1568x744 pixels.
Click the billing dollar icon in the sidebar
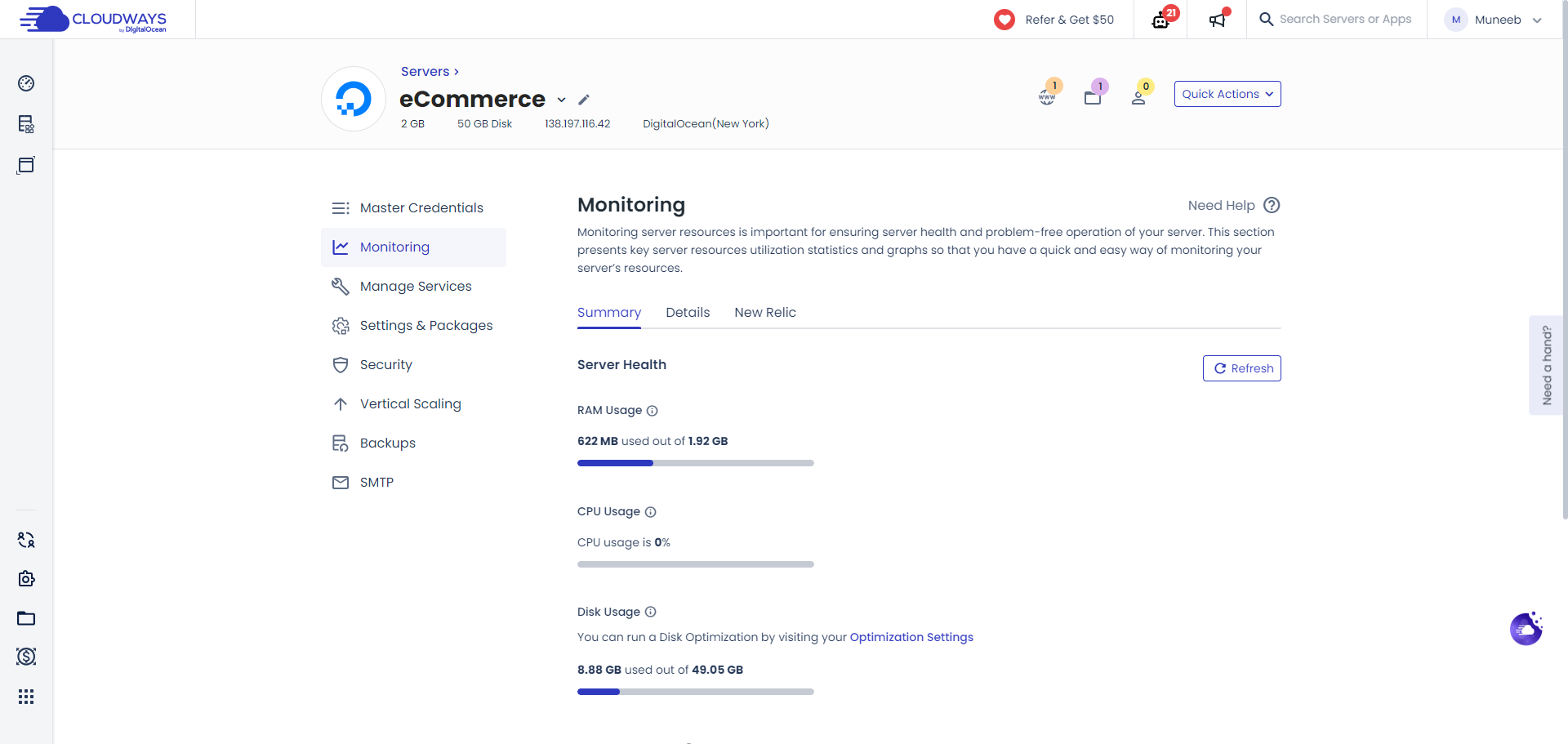pos(26,657)
